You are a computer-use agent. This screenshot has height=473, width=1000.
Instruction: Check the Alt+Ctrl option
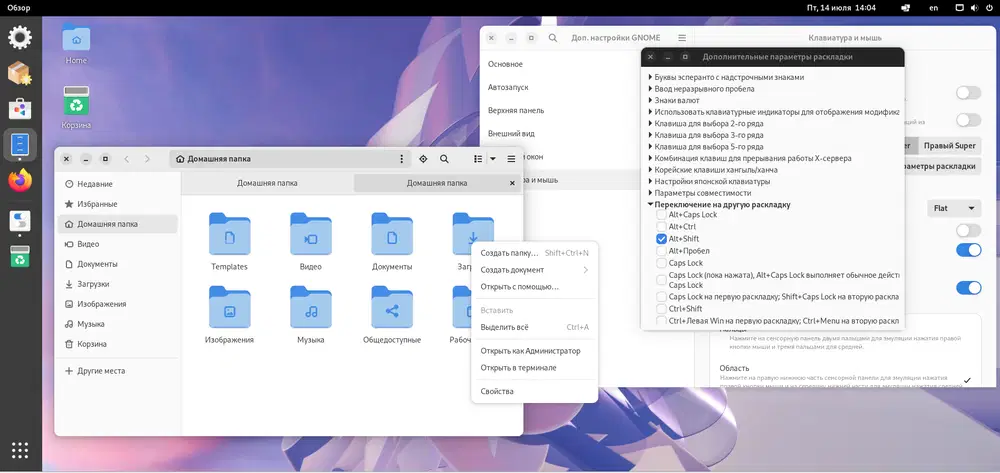pos(661,227)
